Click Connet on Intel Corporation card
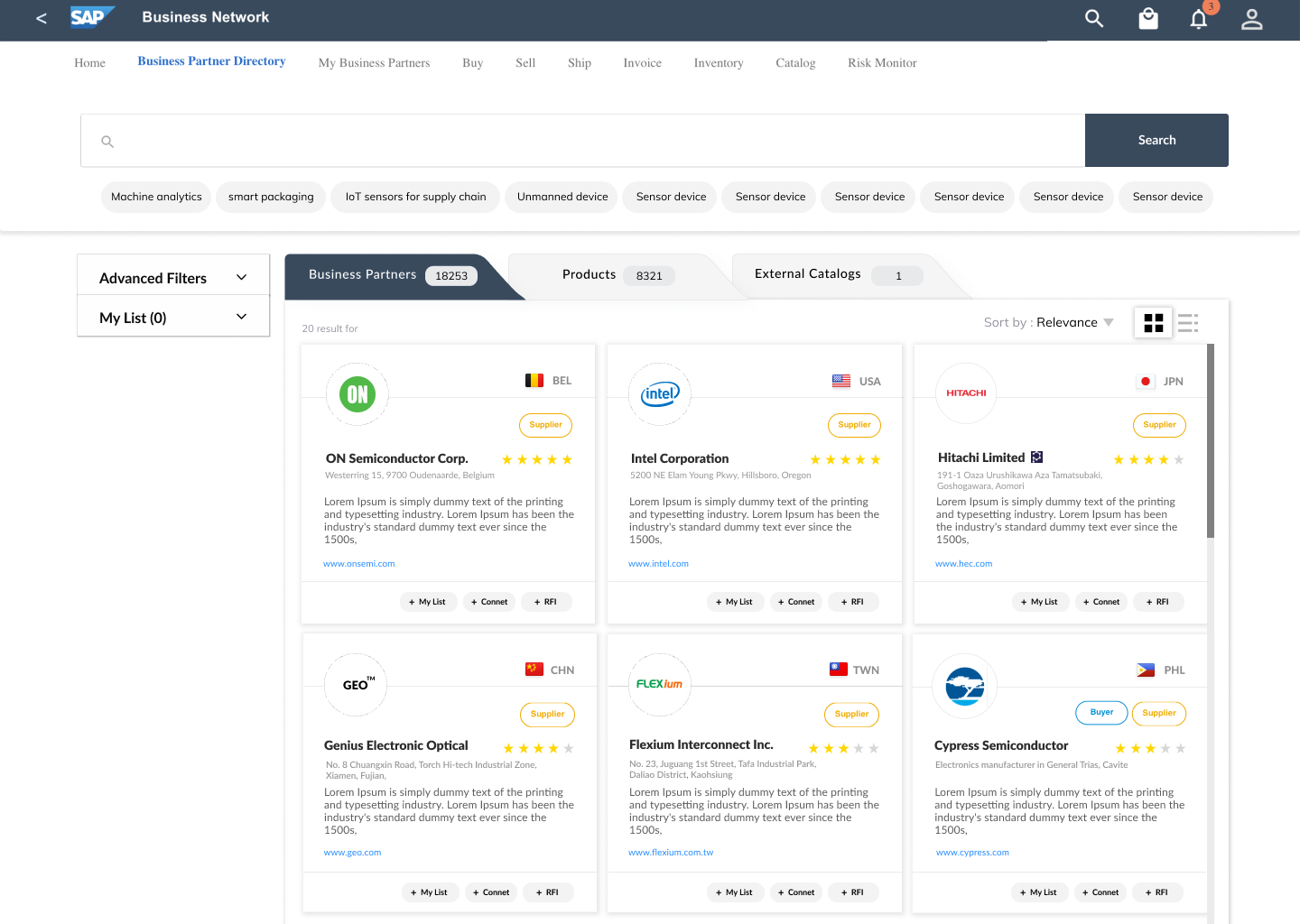 [795, 602]
